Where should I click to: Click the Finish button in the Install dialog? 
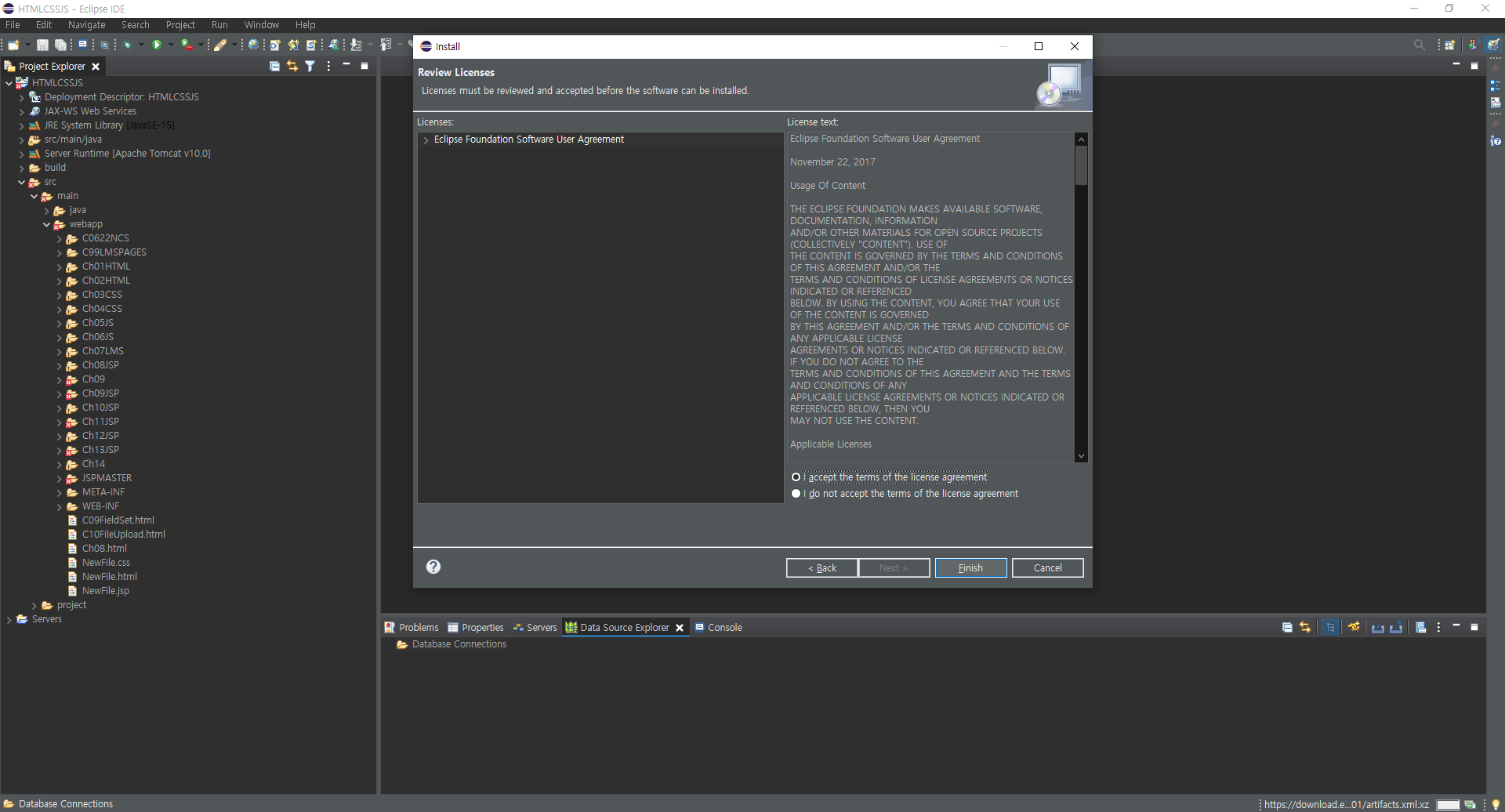(x=970, y=568)
